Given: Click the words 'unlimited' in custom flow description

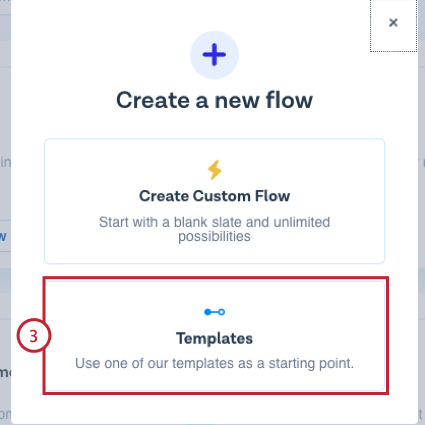Looking at the screenshot, I should click(x=302, y=222).
